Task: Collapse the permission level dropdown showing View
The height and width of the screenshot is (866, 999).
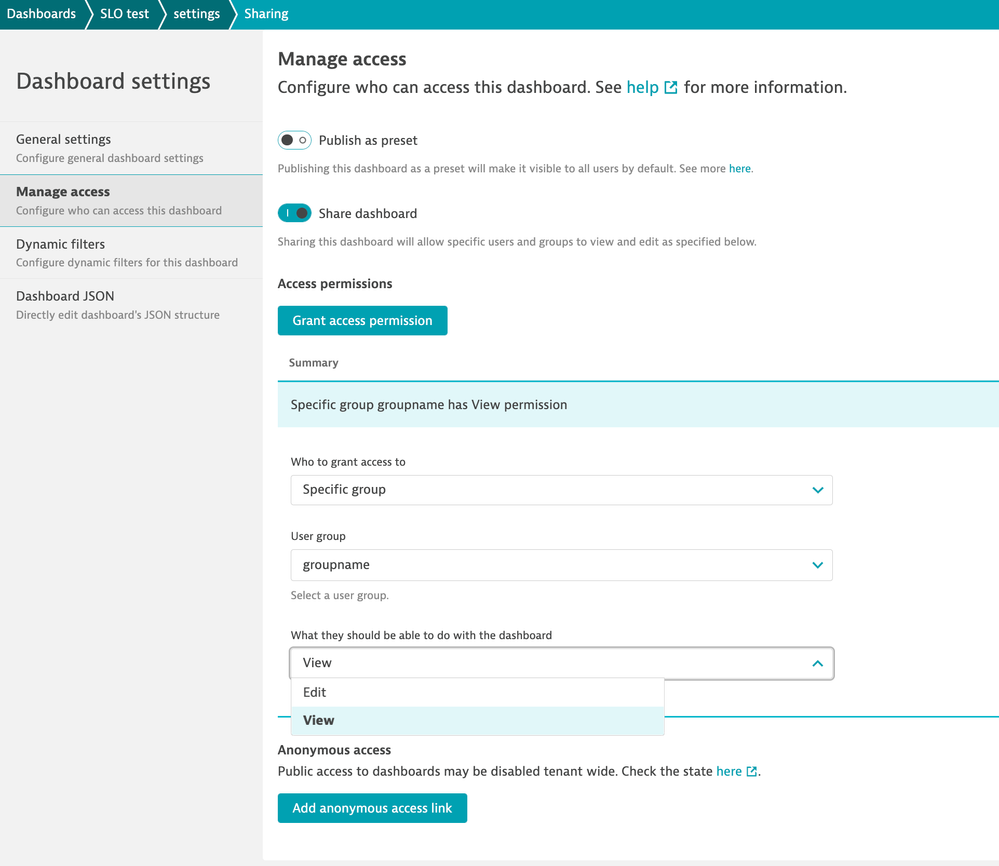Action: pos(817,663)
